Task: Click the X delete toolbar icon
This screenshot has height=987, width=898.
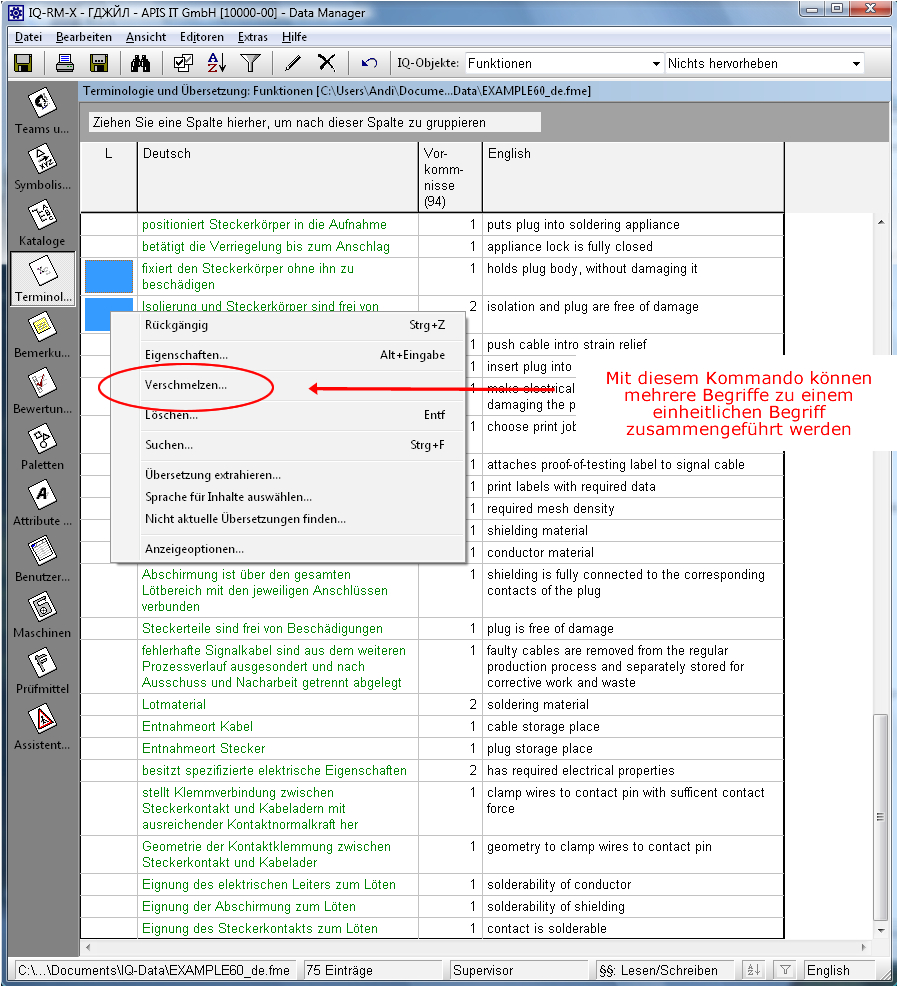Action: tap(326, 63)
